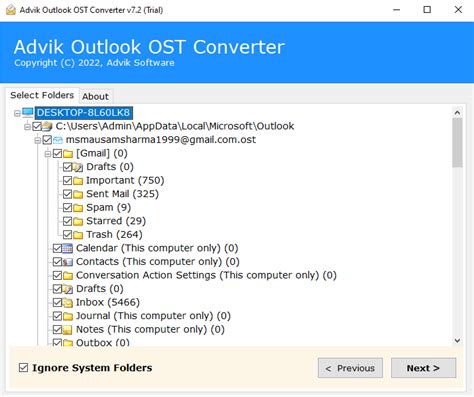Switch to the About tab

tap(95, 97)
